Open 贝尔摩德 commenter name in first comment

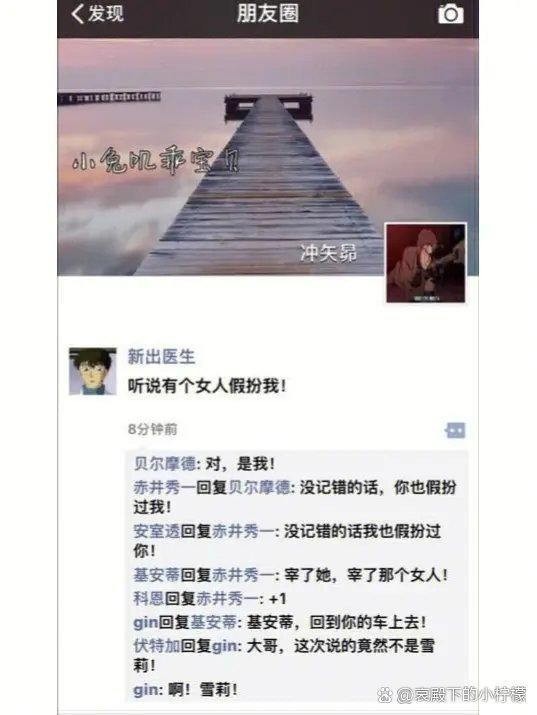coord(165,464)
